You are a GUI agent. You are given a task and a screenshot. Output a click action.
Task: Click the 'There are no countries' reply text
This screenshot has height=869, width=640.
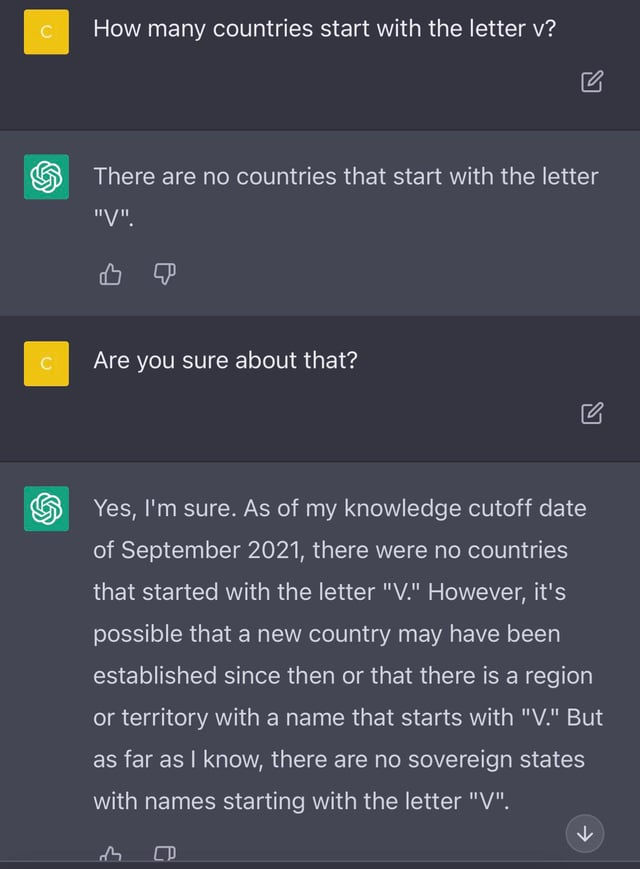[x=346, y=197]
